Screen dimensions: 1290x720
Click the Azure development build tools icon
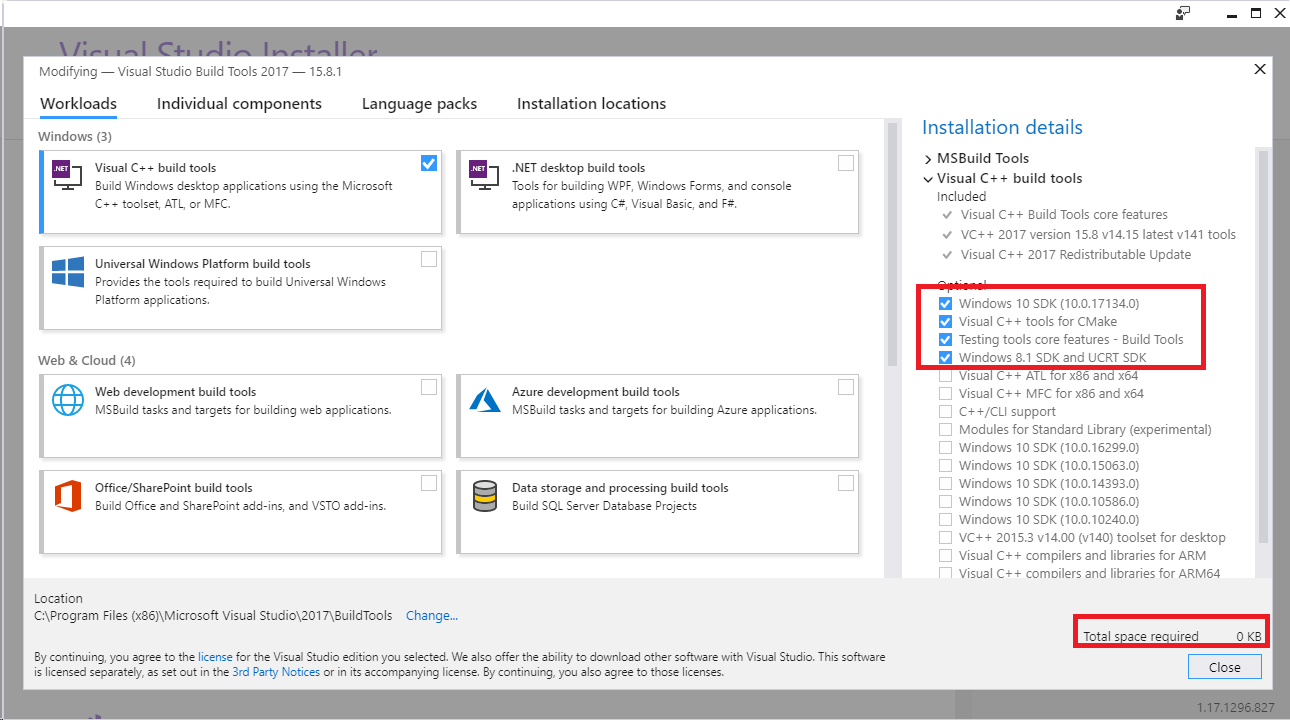pyautogui.click(x=483, y=397)
